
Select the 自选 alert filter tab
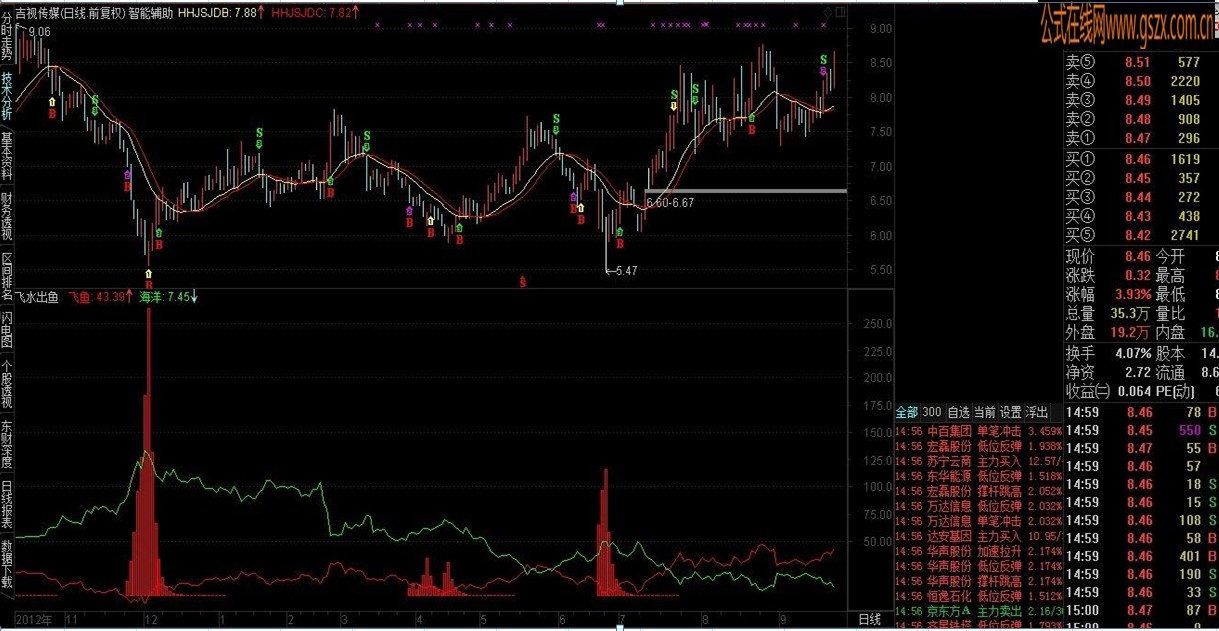coord(958,412)
